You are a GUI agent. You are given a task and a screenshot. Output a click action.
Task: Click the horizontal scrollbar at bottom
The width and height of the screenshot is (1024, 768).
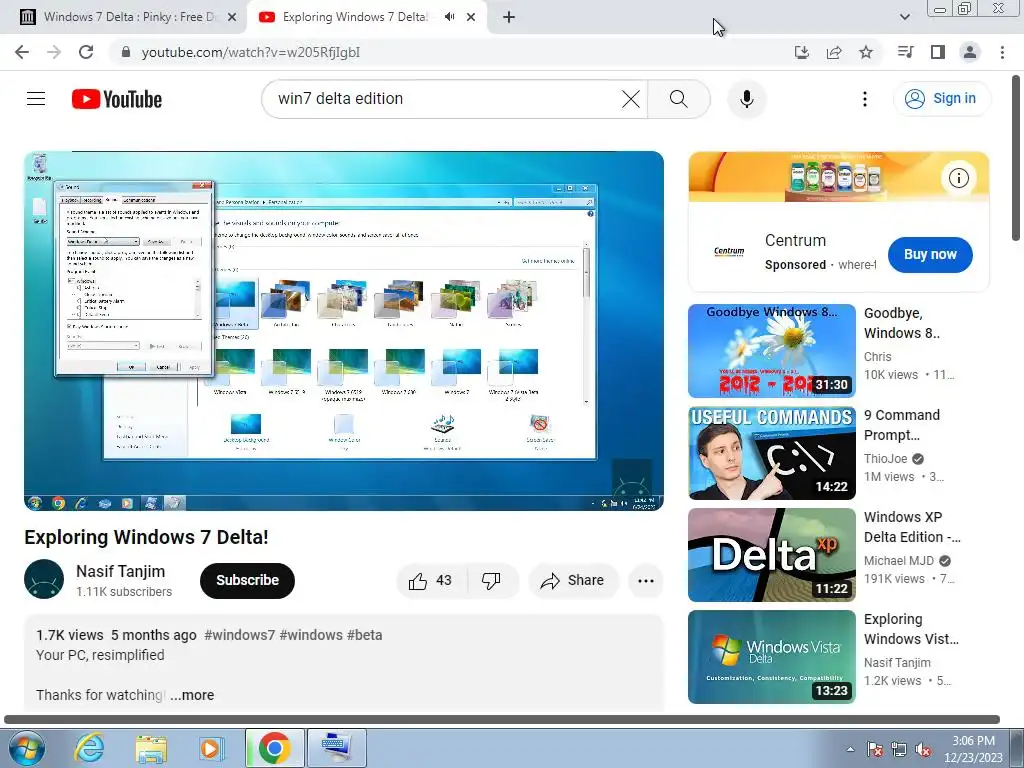click(x=502, y=719)
